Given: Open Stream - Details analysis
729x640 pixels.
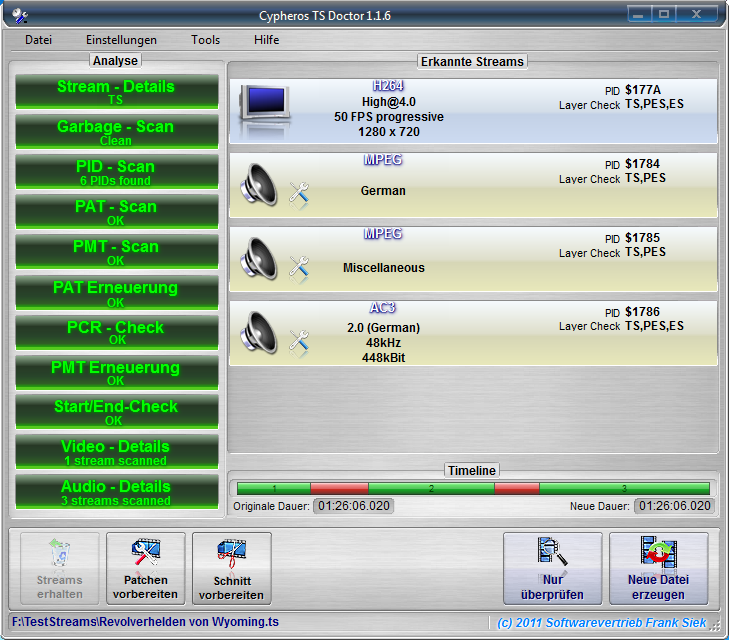Looking at the screenshot, I should (117, 92).
